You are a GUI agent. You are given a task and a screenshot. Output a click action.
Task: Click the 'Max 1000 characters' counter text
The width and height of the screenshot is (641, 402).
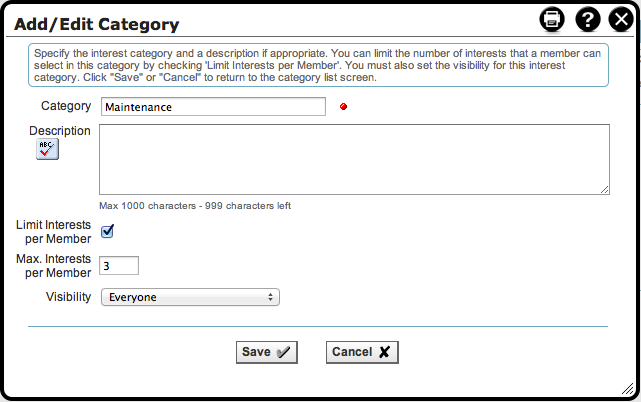click(196, 206)
